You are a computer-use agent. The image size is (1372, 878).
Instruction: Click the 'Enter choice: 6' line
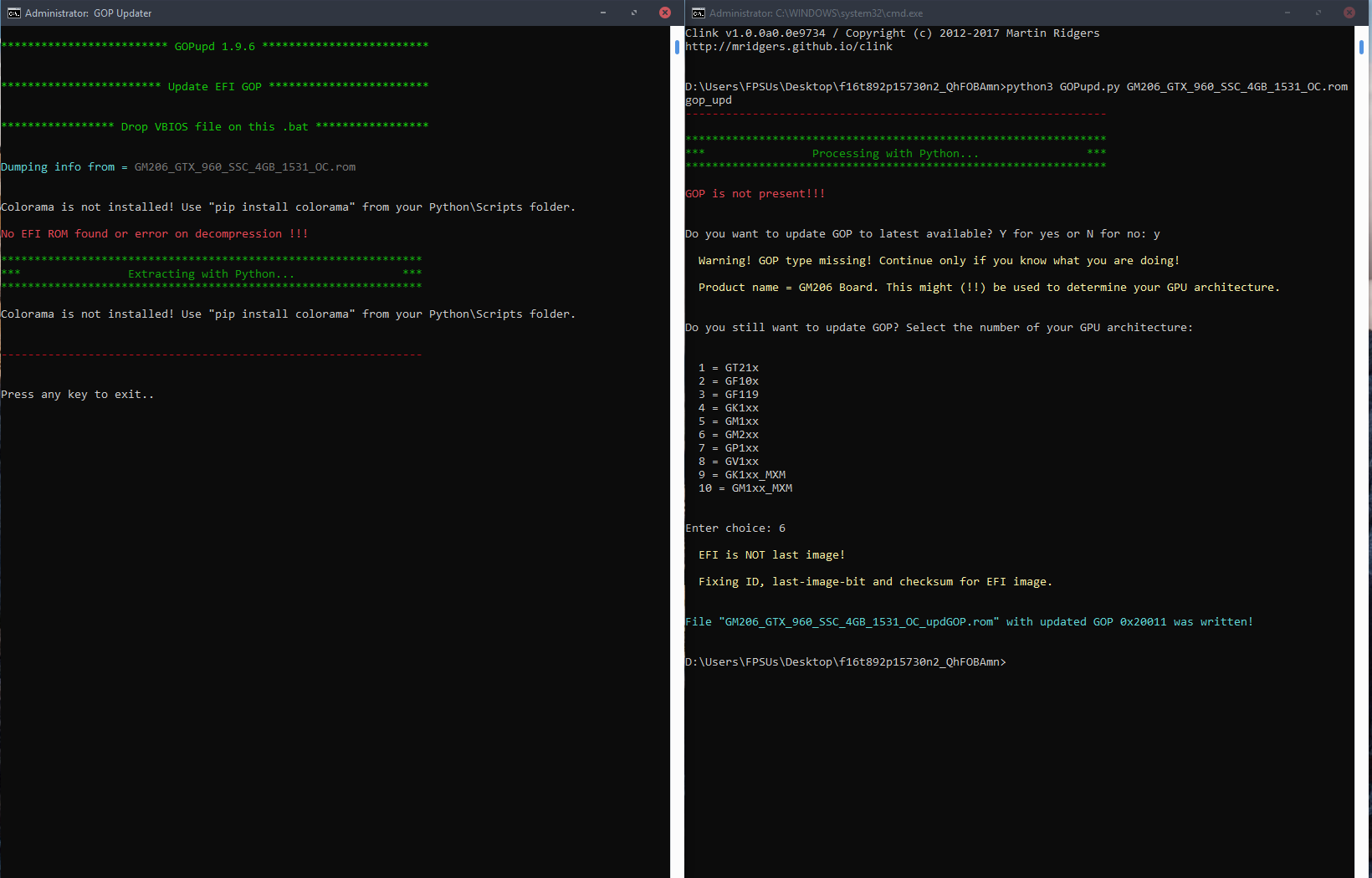735,528
